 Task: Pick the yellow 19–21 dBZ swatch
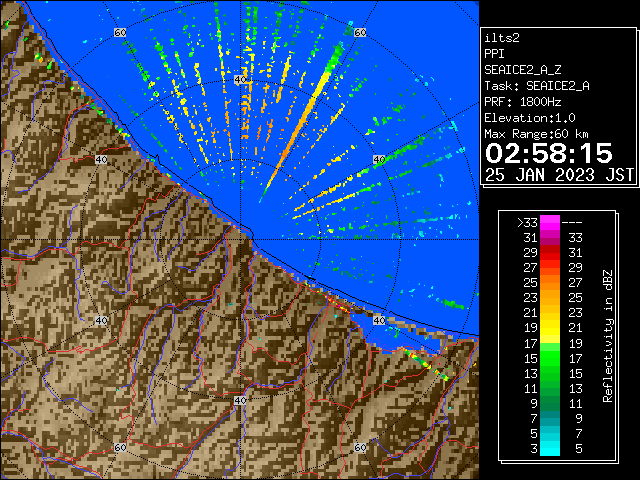(x=550, y=328)
